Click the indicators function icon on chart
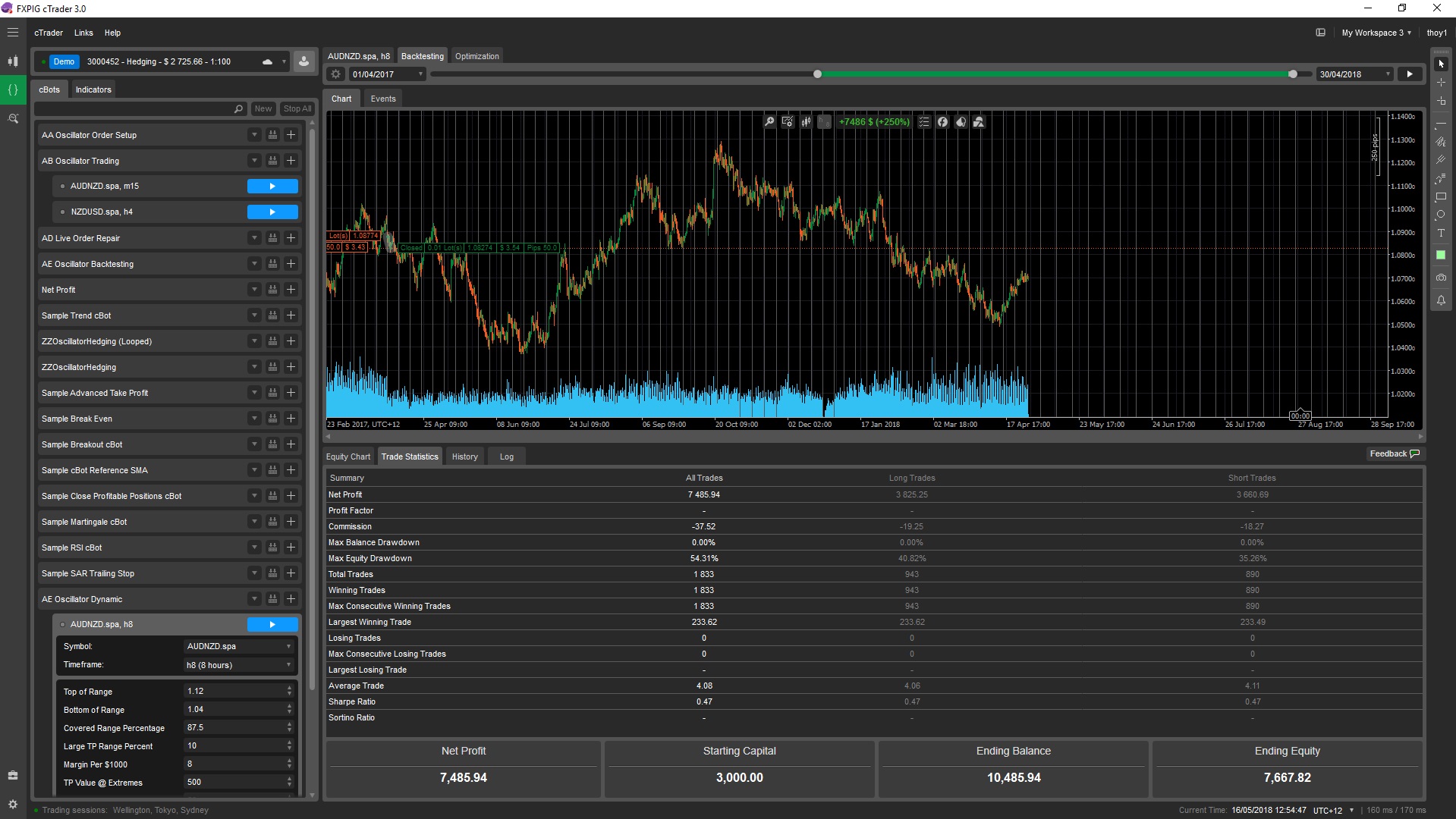 tap(942, 122)
